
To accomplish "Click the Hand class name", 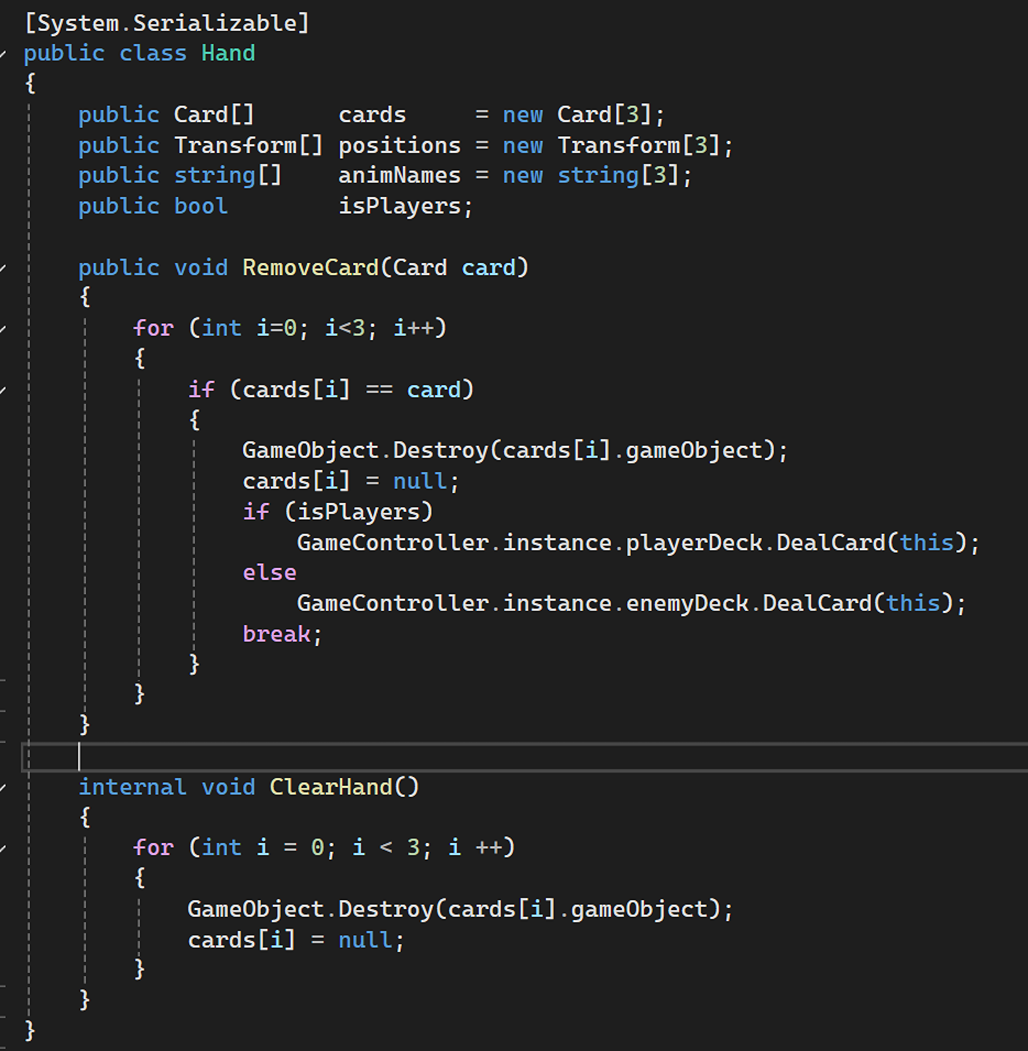I will tap(228, 53).
